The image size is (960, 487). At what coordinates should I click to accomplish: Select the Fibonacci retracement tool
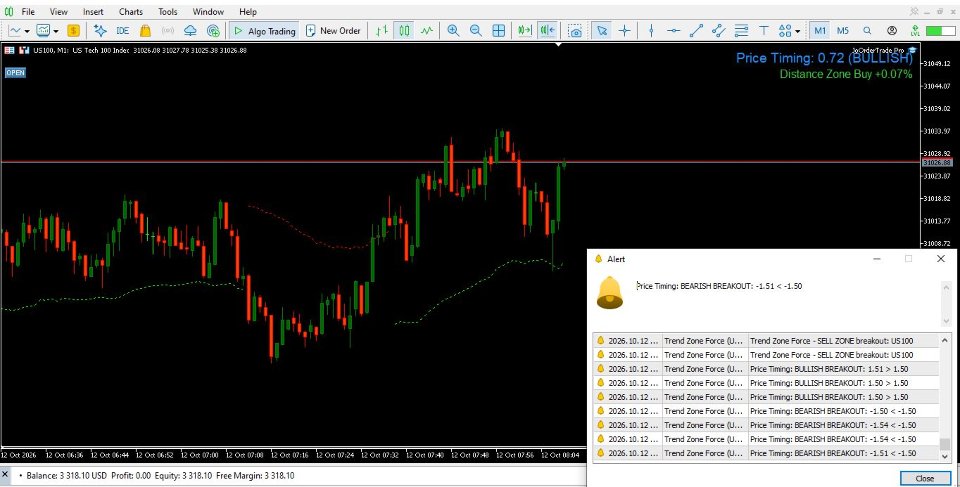click(741, 31)
